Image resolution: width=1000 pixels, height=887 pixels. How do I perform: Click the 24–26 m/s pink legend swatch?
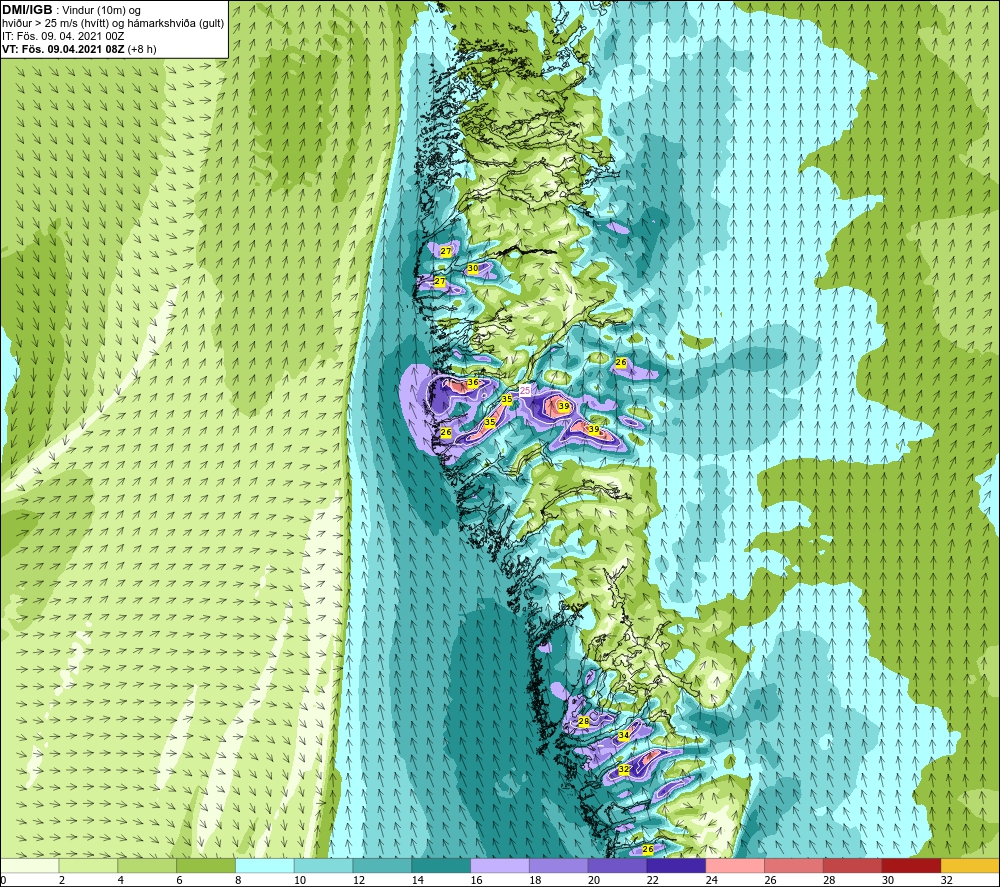tap(735, 866)
